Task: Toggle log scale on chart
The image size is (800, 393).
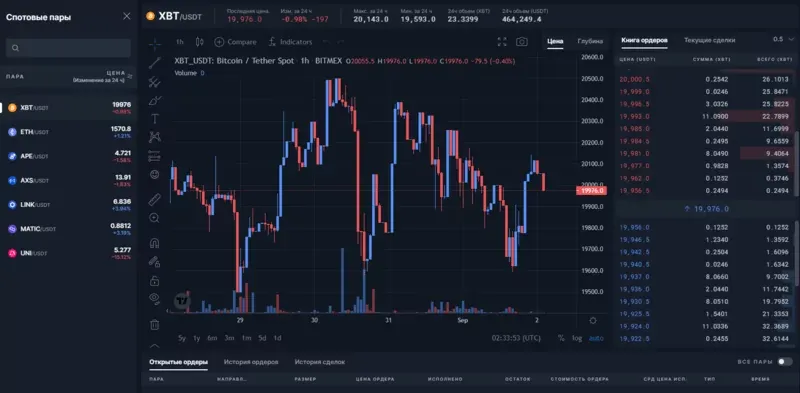Action: point(577,338)
